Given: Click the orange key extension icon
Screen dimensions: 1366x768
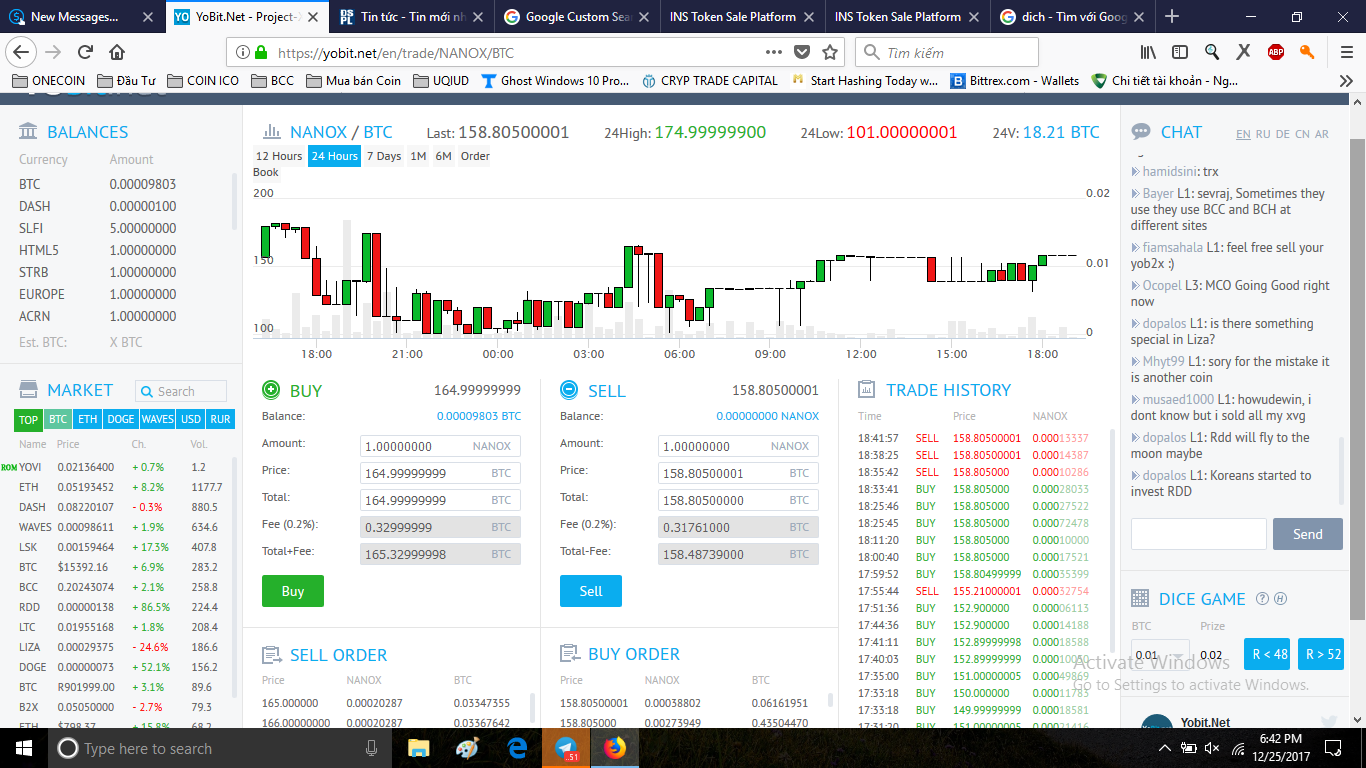Looking at the screenshot, I should [x=1306, y=52].
